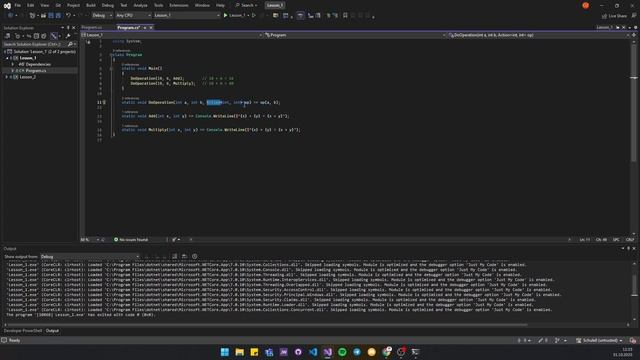Switch to Developer PowerShell tab
Viewport: 640px width, 360px height.
coord(23,331)
